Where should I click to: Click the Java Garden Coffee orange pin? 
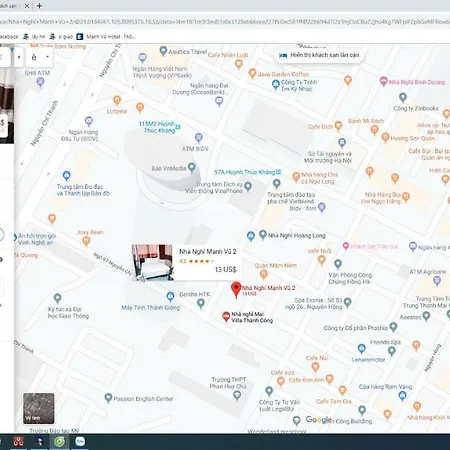[252, 73]
